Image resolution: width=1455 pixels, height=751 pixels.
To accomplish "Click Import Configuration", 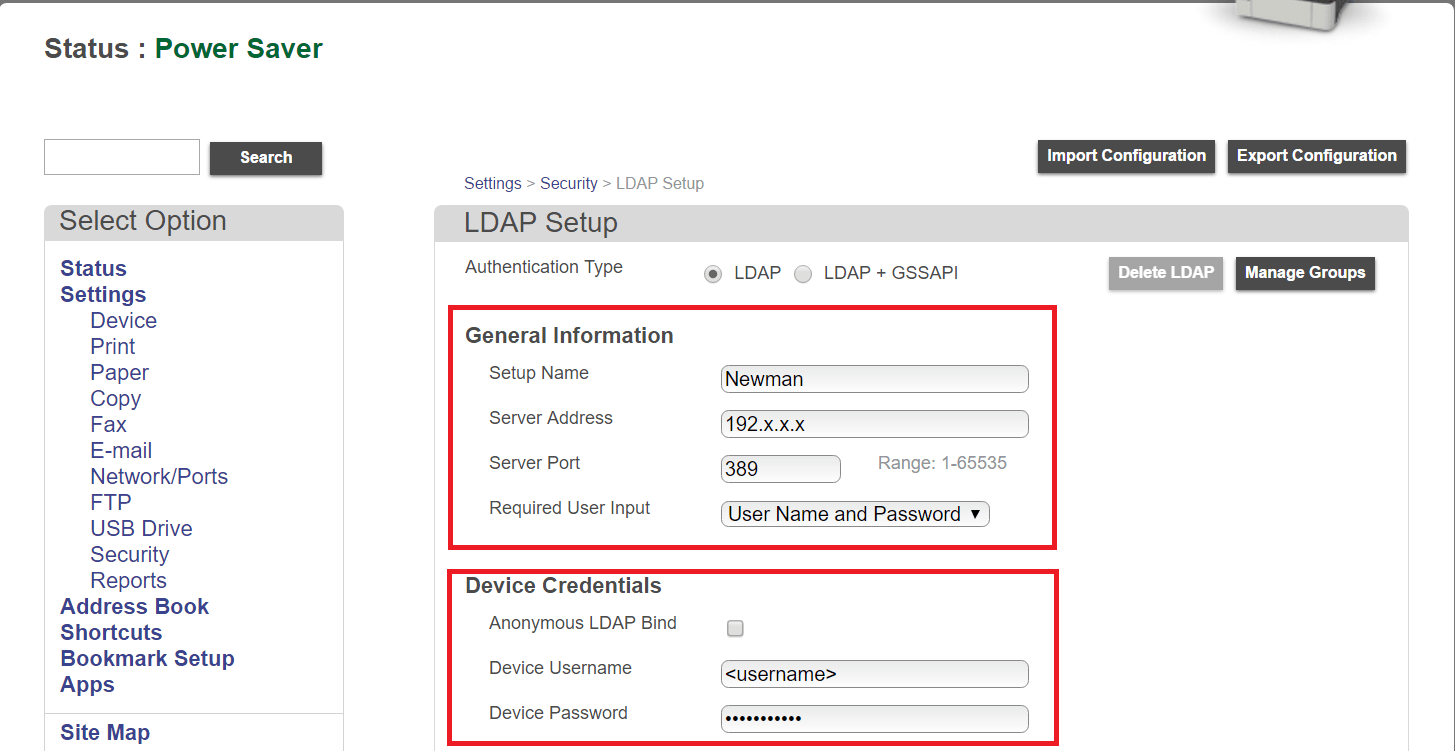I will [x=1125, y=155].
